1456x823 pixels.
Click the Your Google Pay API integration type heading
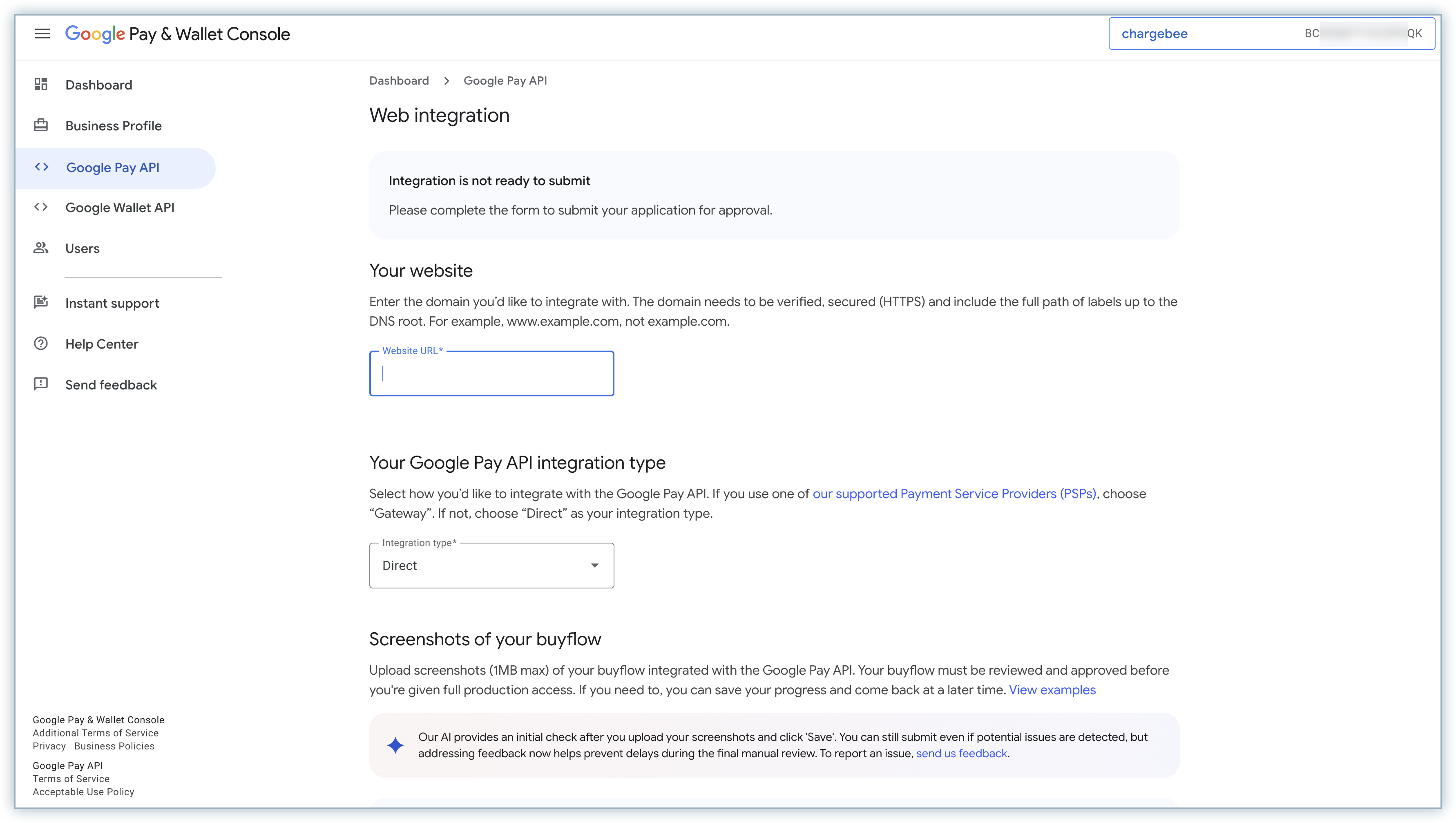tap(517, 463)
